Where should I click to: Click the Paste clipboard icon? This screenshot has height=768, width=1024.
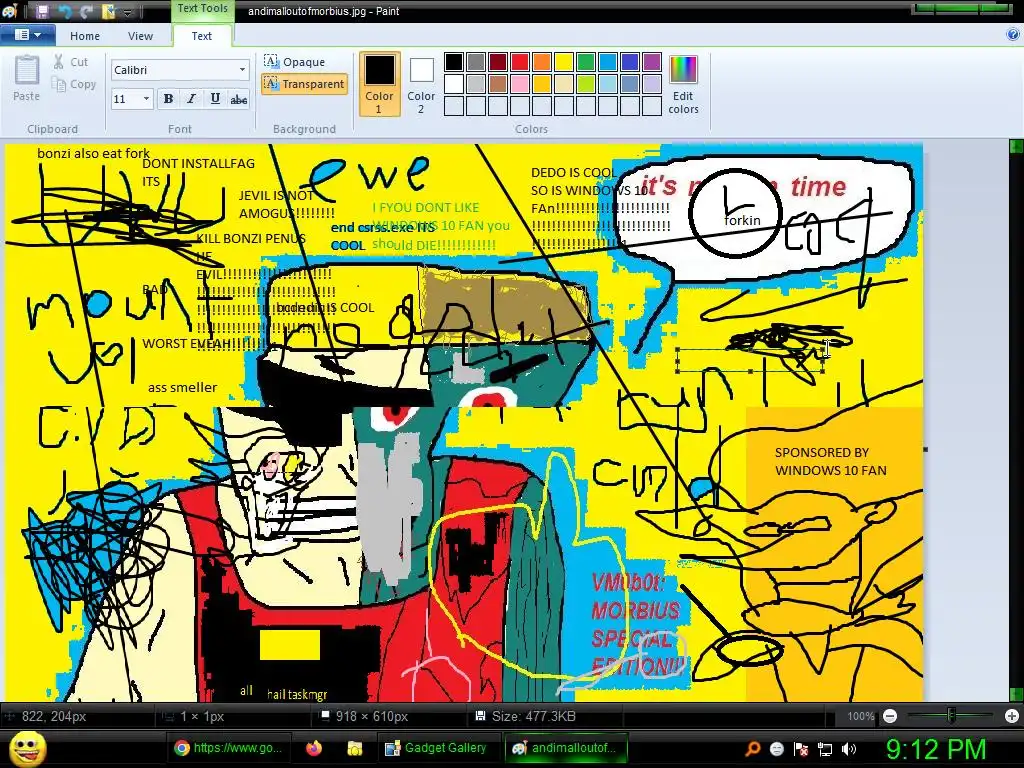(x=27, y=71)
